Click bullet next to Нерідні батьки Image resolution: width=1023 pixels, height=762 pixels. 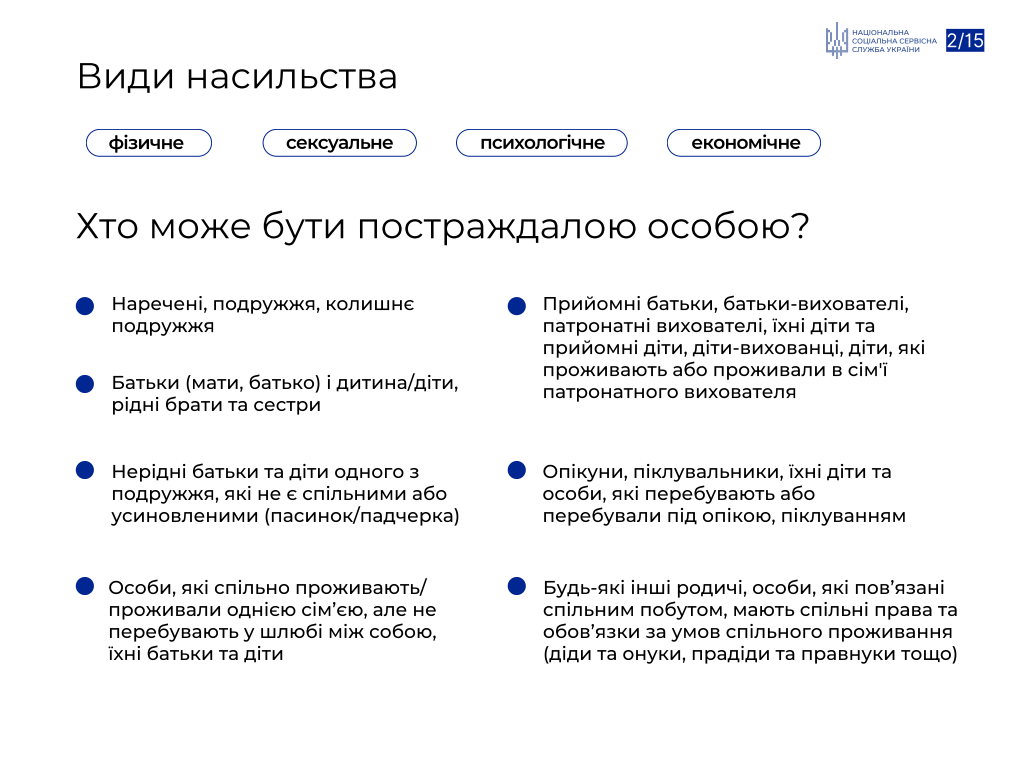coord(85,470)
